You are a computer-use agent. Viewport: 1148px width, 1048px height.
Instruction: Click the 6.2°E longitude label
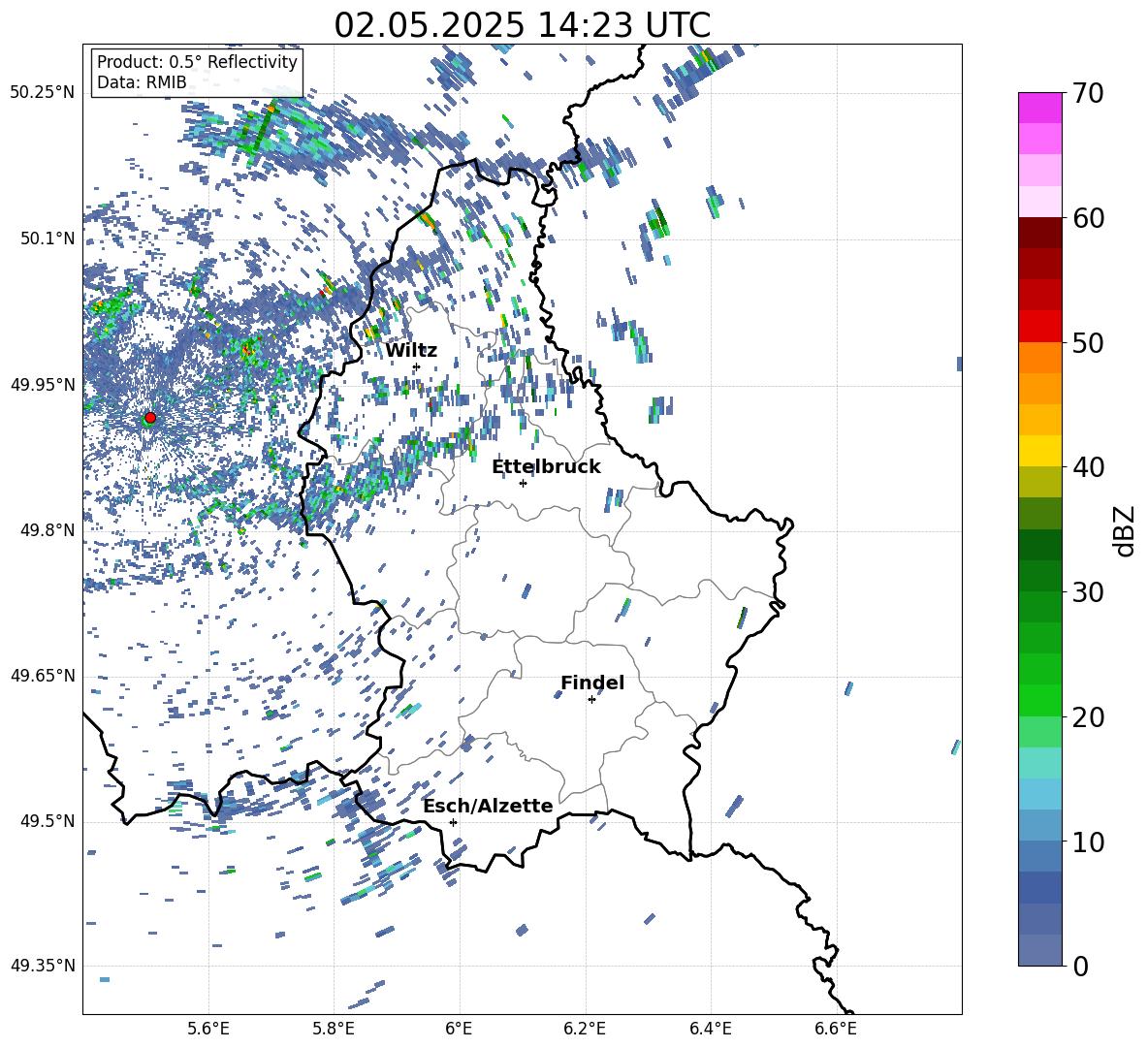coord(585,1029)
